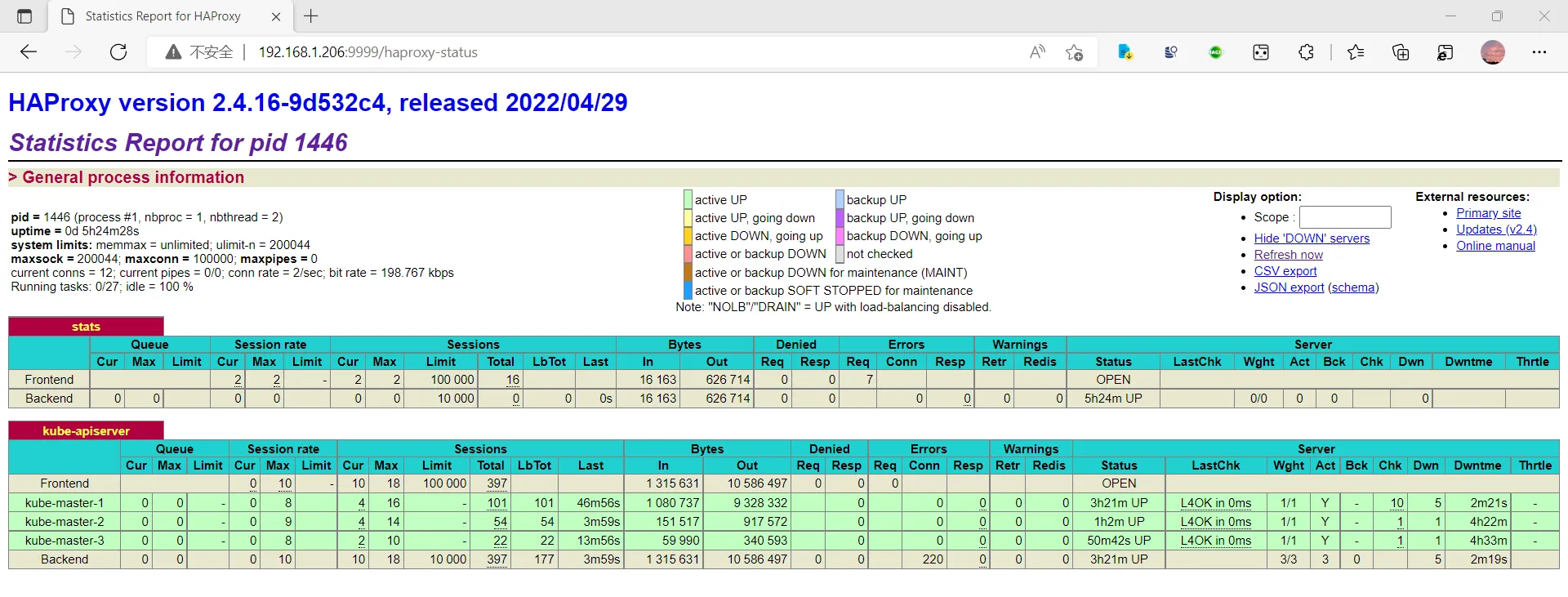Open the CSV export link
The image size is (1568, 597).
1285,271
